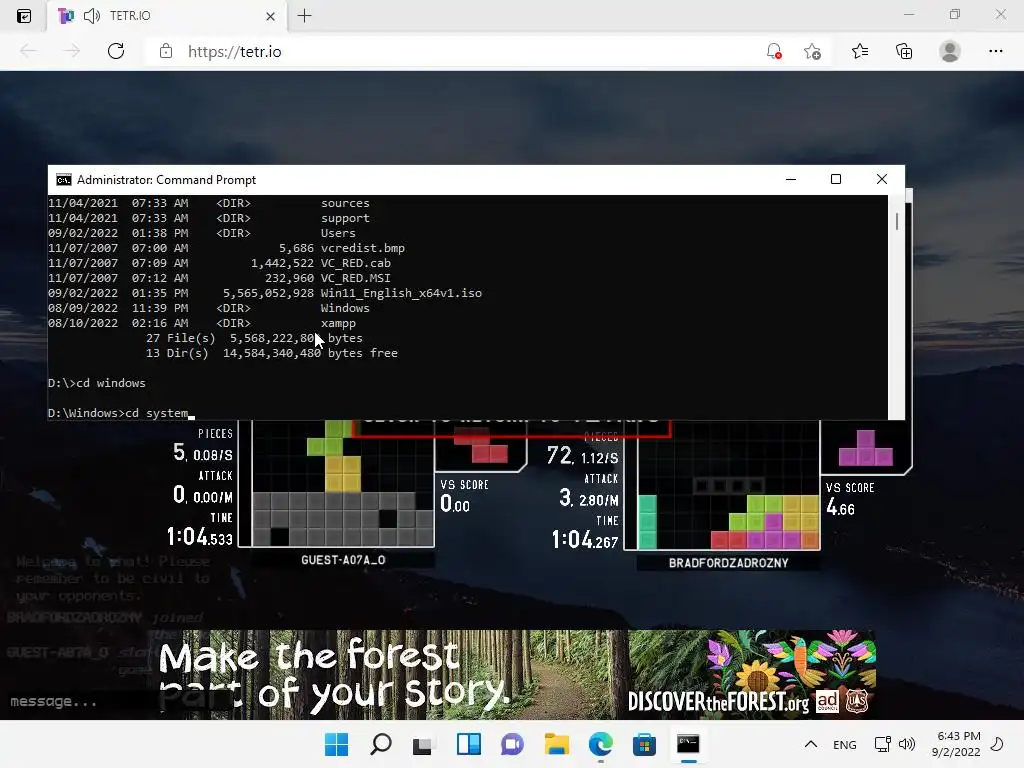Click the browser back arrow
The width and height of the screenshot is (1024, 768).
pos(28,51)
